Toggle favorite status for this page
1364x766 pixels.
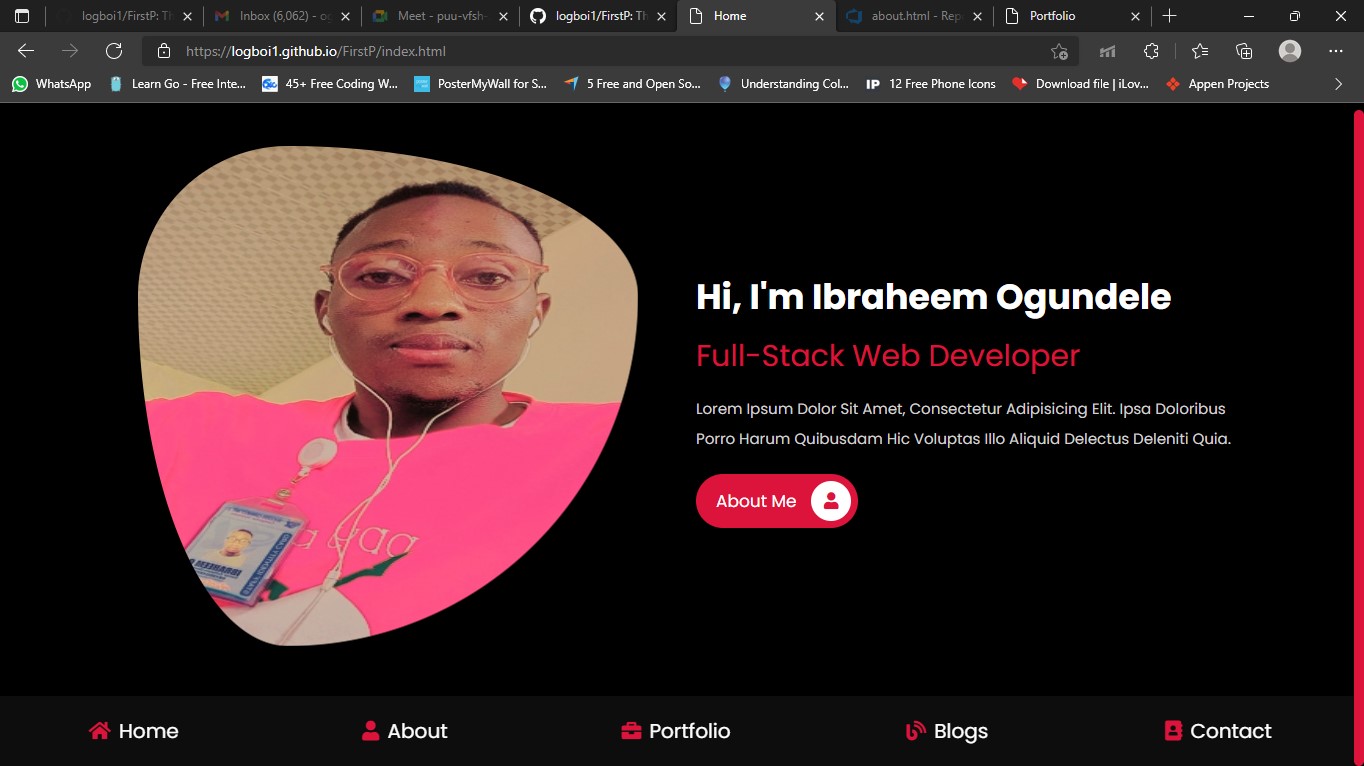point(1060,50)
